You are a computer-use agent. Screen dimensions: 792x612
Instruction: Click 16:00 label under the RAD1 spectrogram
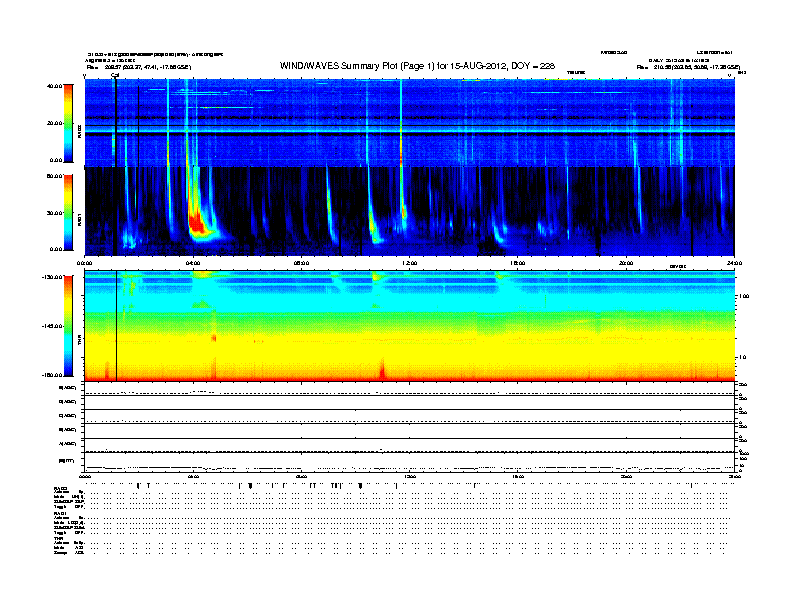pos(518,263)
